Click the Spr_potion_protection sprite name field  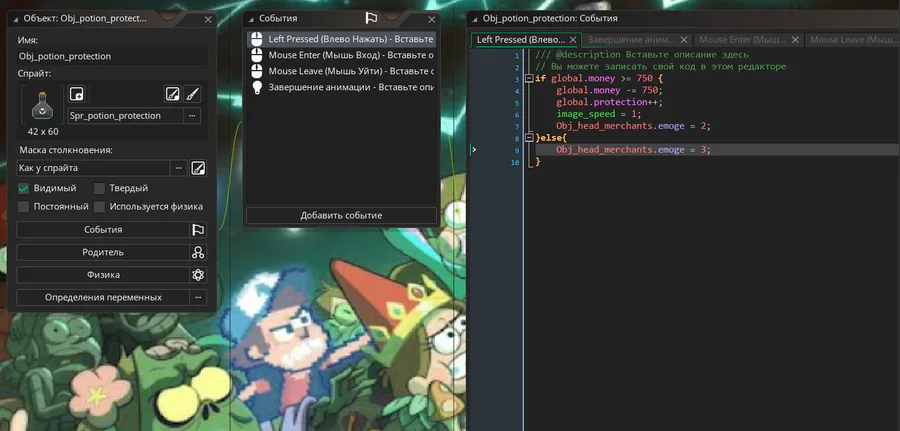(x=125, y=115)
